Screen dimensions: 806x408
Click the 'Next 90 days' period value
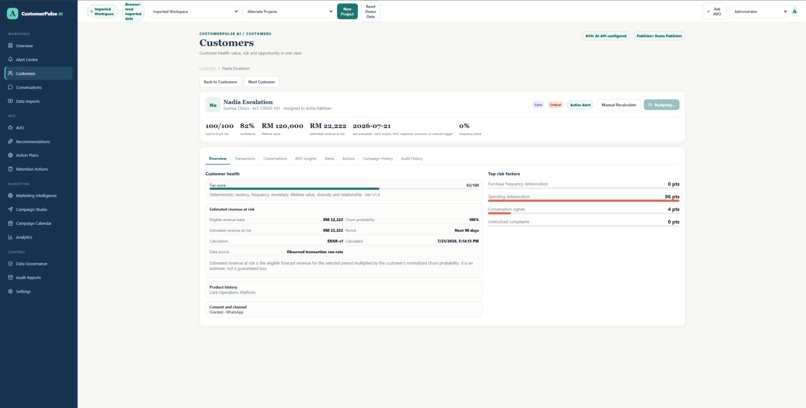467,230
